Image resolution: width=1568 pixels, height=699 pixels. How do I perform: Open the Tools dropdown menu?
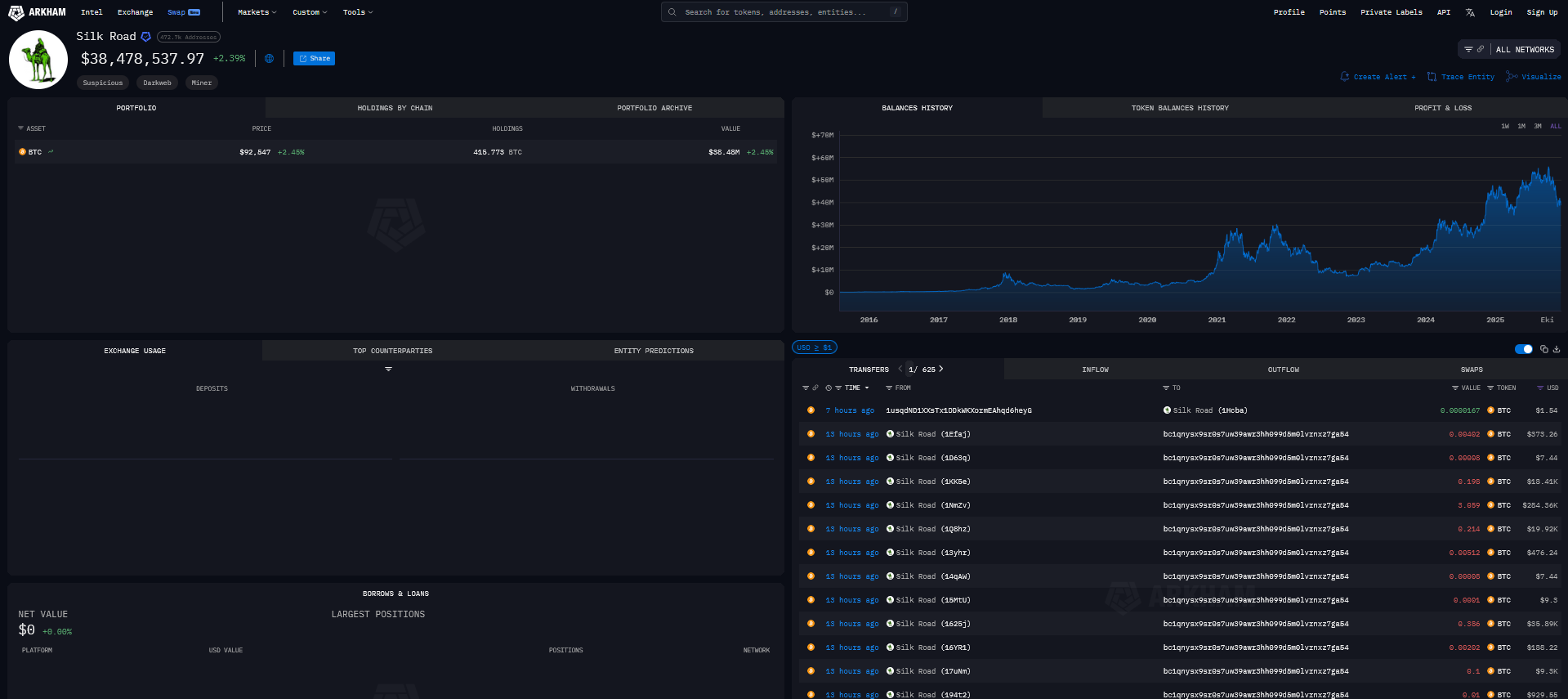pyautogui.click(x=357, y=12)
